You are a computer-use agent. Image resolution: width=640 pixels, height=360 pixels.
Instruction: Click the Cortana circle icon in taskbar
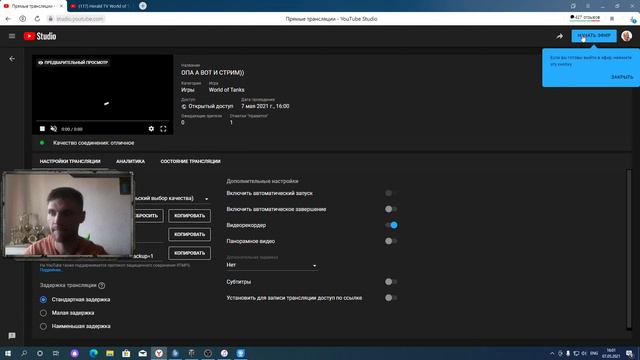40,353
